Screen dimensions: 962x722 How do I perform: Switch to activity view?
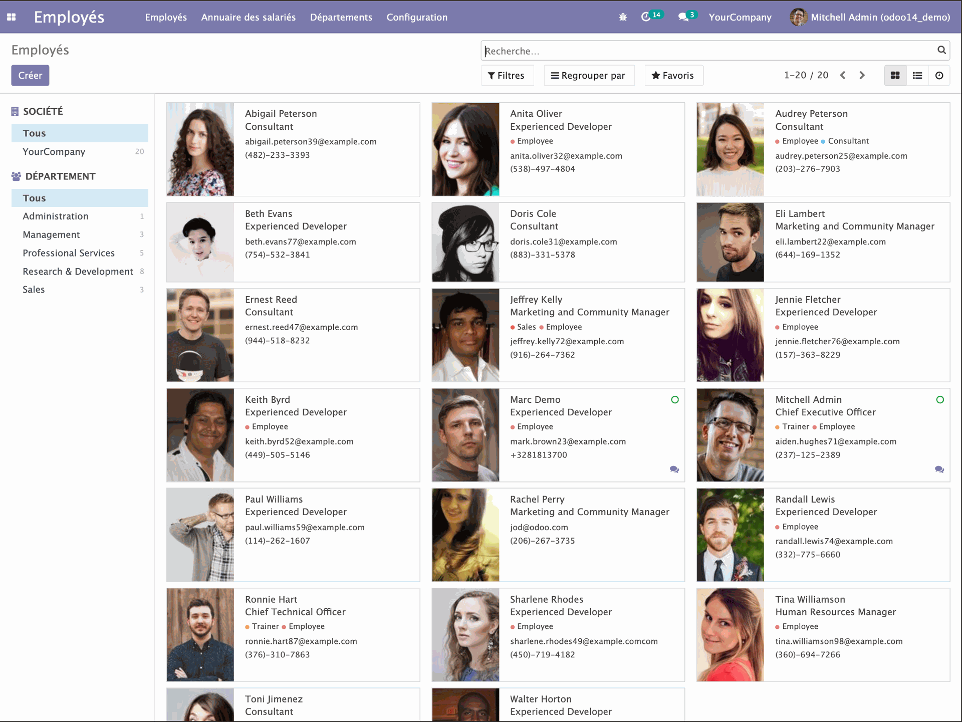[939, 75]
